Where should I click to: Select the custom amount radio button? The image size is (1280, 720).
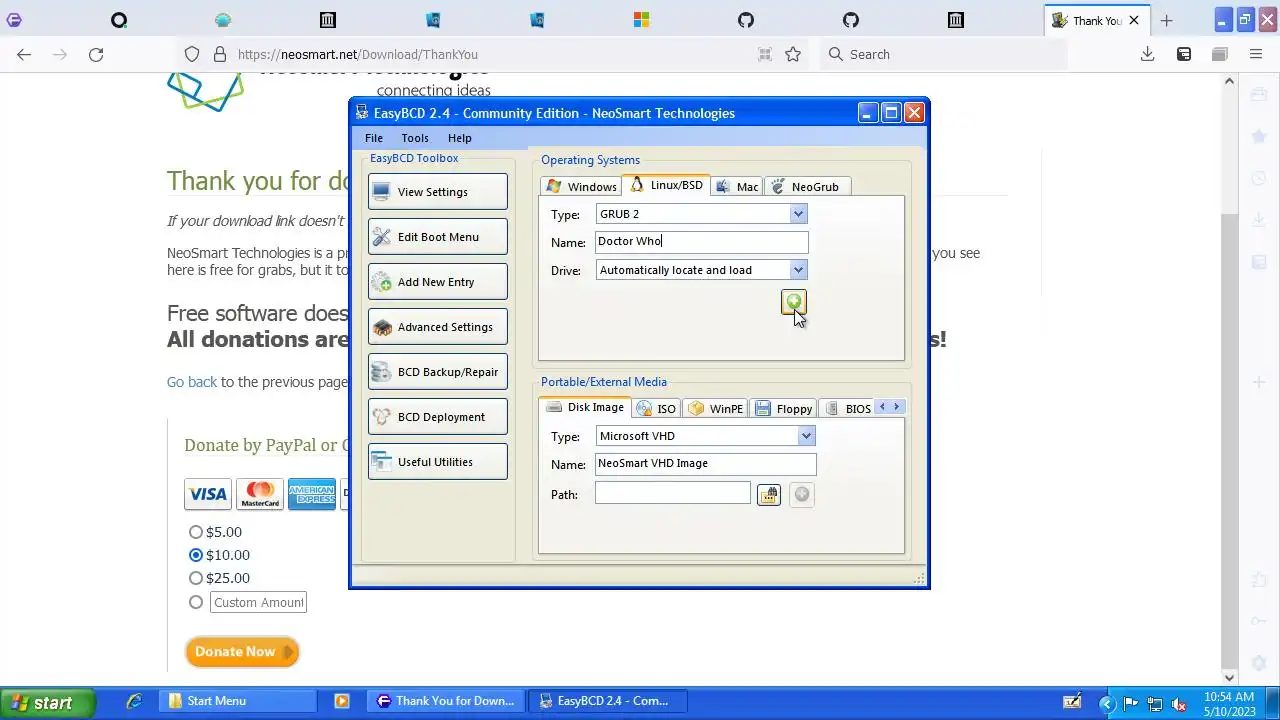coord(196,602)
